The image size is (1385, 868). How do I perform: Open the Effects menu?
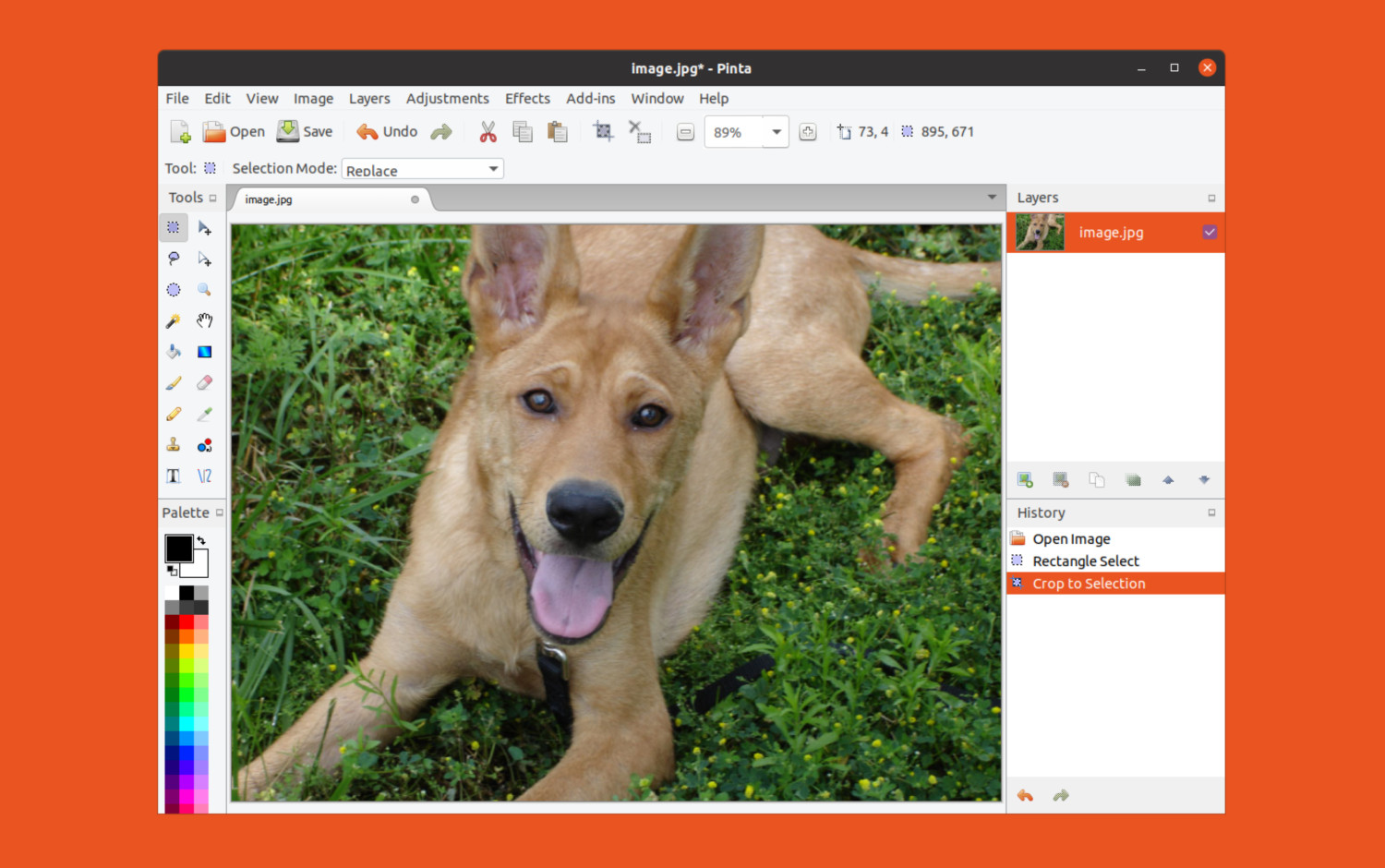click(x=527, y=99)
